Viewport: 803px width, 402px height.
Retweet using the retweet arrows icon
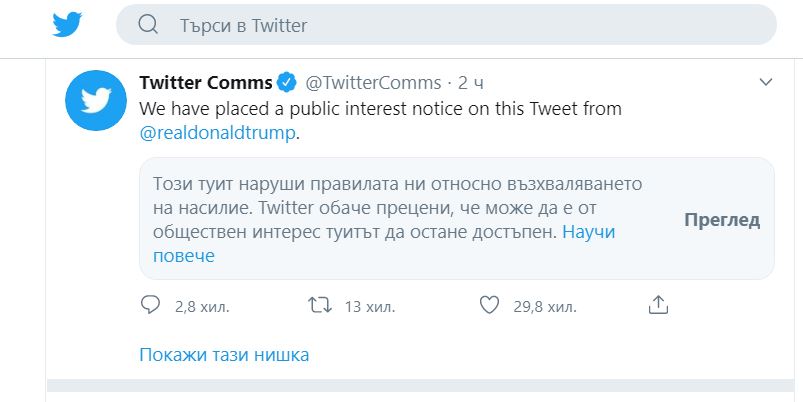[x=320, y=306]
